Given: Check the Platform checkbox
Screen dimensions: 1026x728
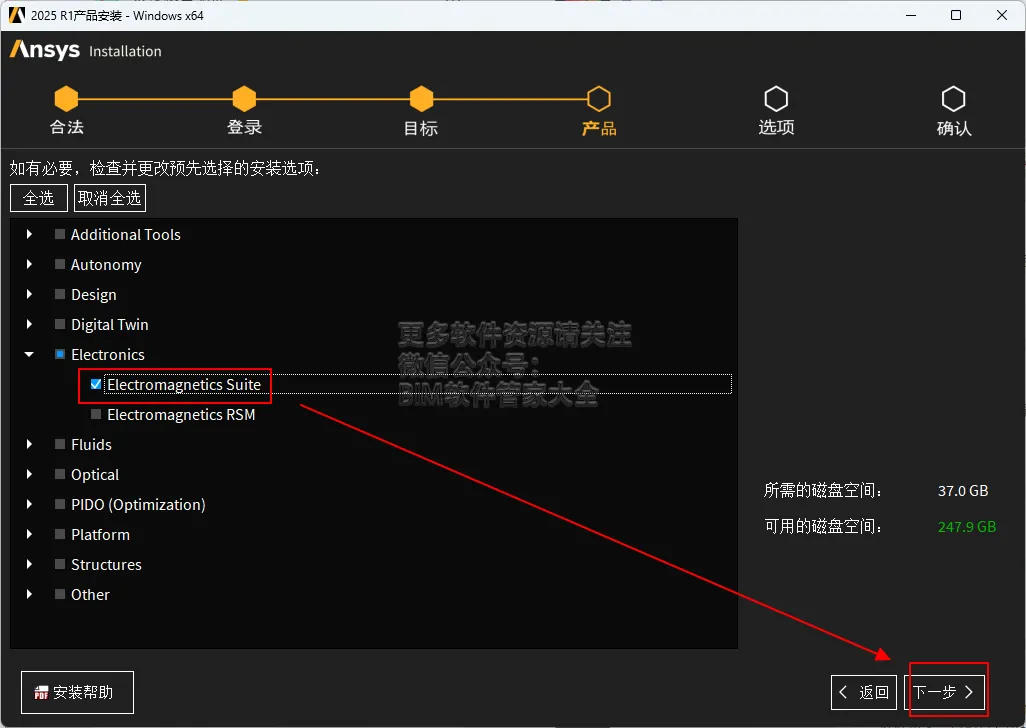Looking at the screenshot, I should point(60,534).
